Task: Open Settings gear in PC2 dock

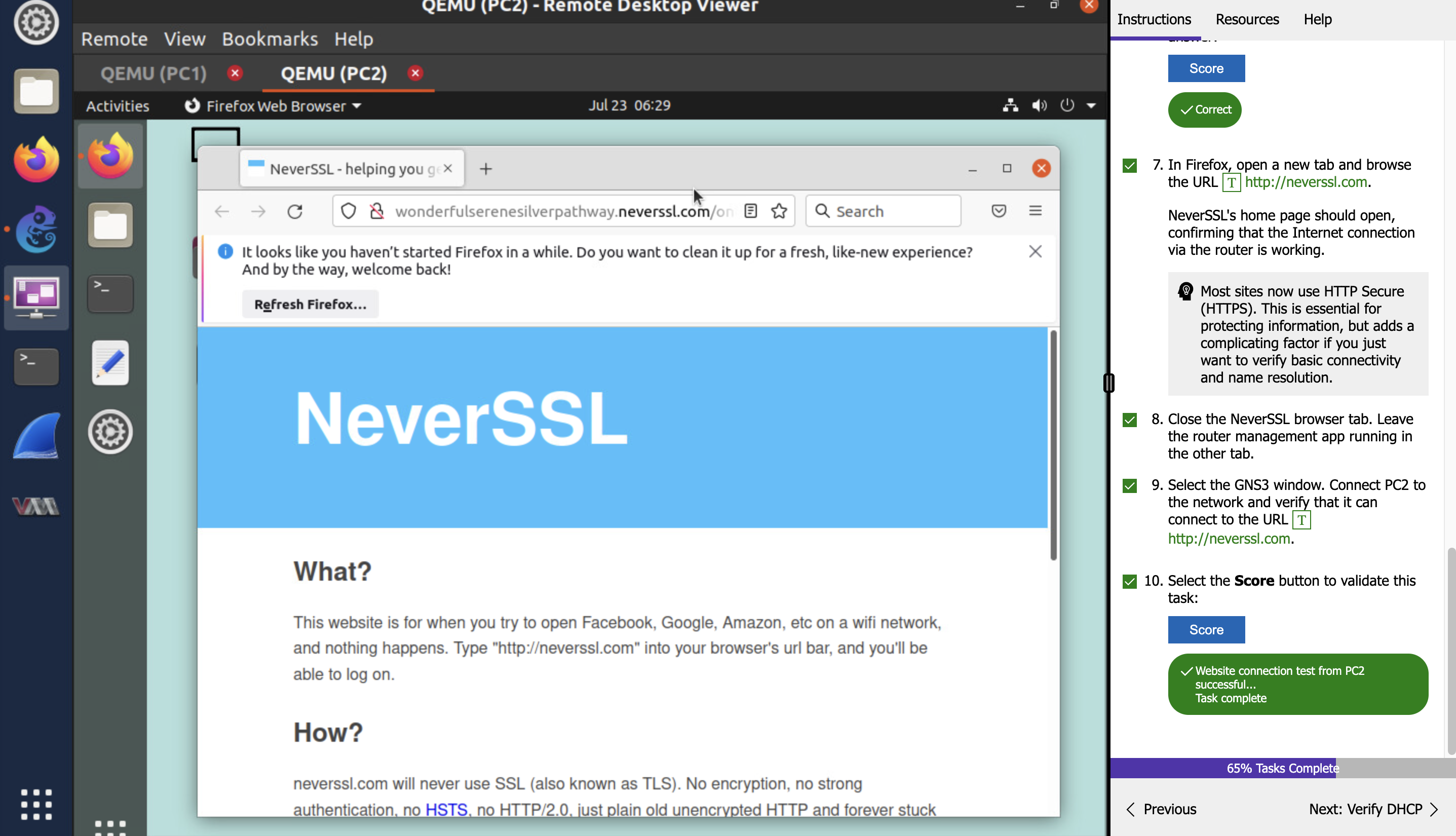Action: 110,431
